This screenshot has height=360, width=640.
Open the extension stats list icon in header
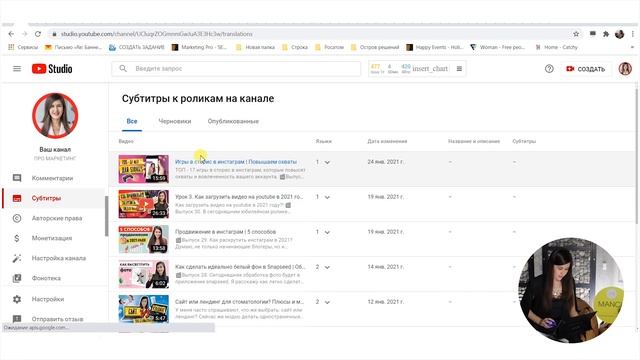click(x=459, y=69)
